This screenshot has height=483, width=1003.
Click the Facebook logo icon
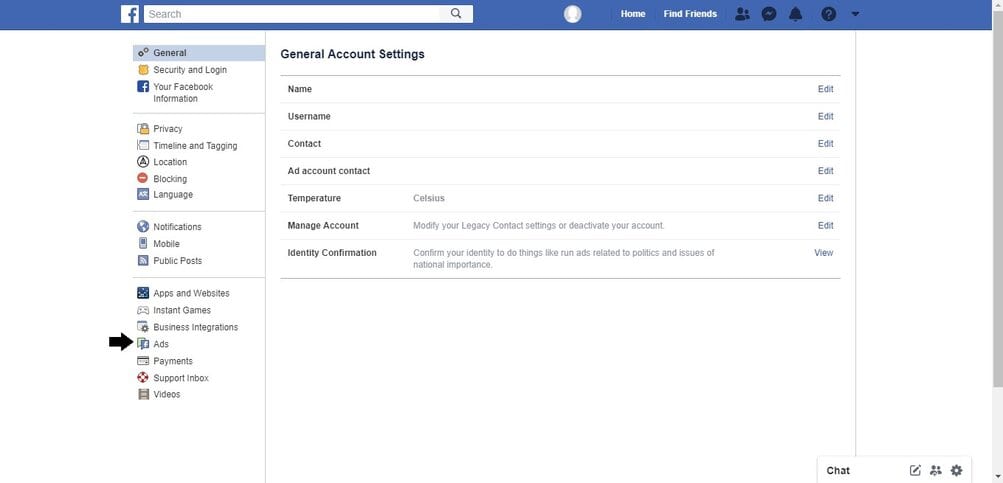[131, 14]
